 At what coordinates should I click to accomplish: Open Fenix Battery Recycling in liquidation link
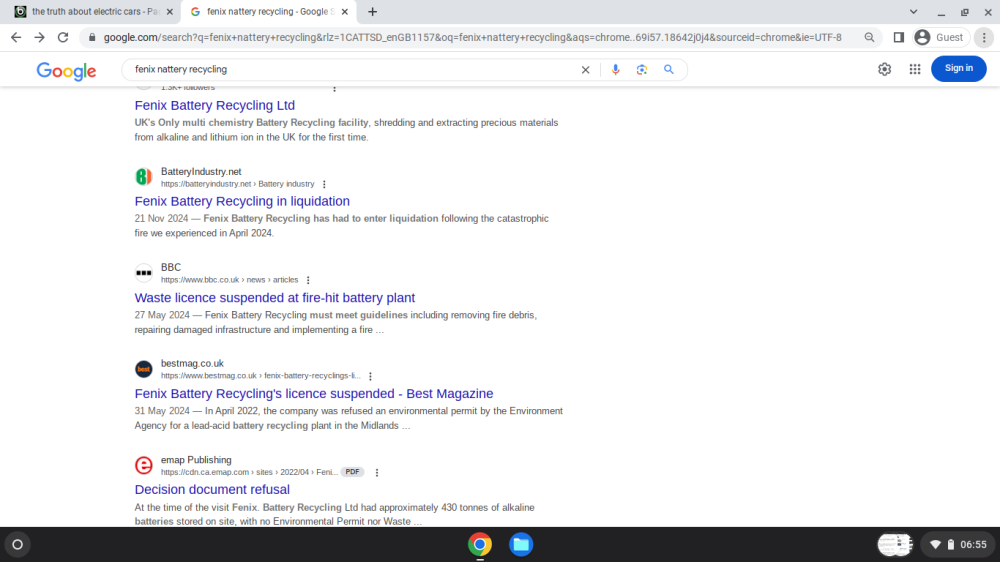[x=242, y=201]
